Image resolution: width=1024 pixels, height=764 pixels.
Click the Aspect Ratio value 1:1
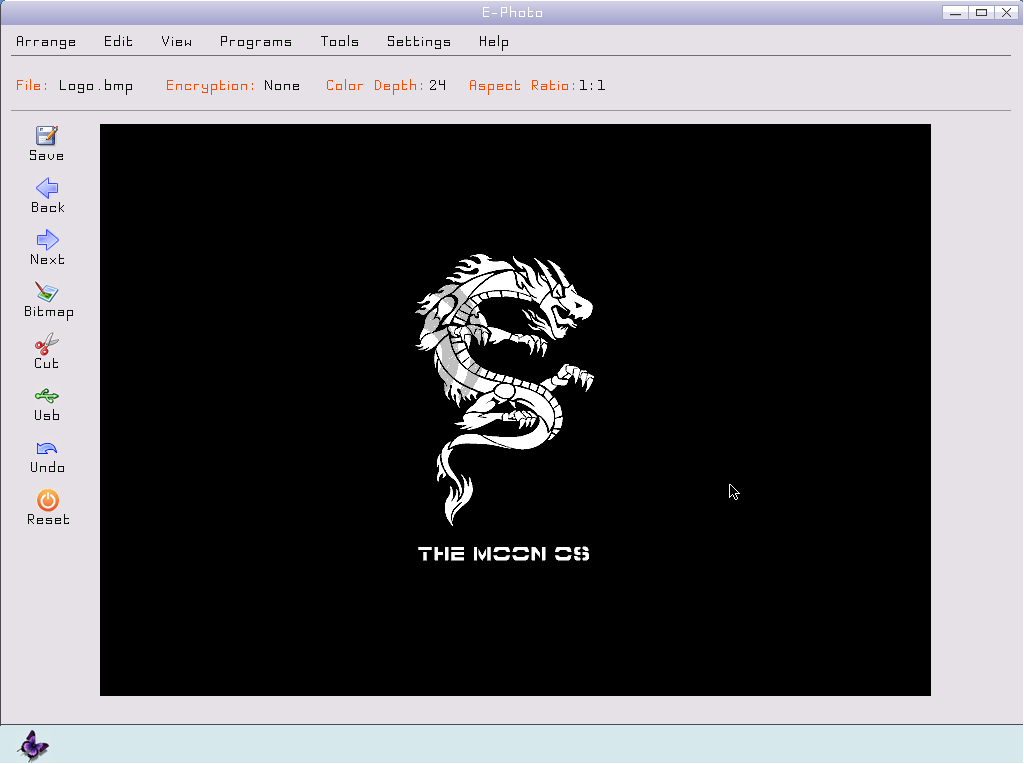click(x=592, y=86)
